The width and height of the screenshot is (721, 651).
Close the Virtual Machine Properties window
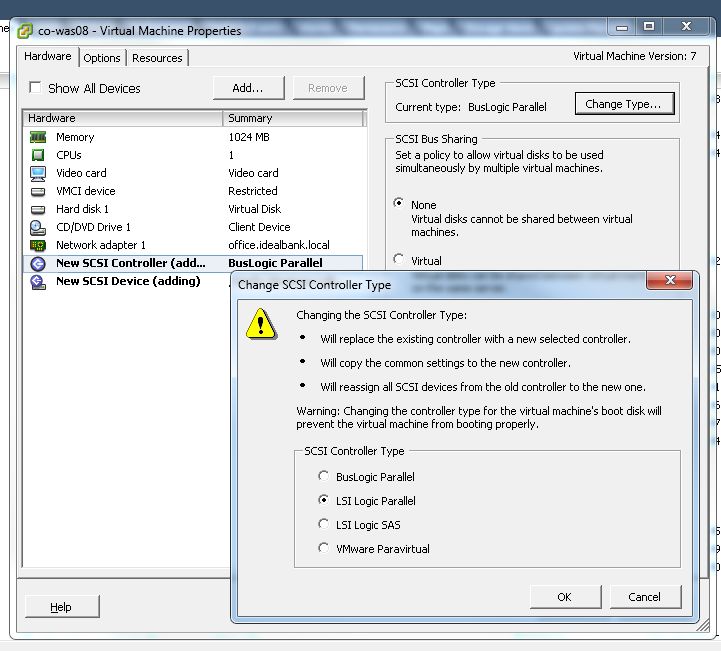pos(686,26)
